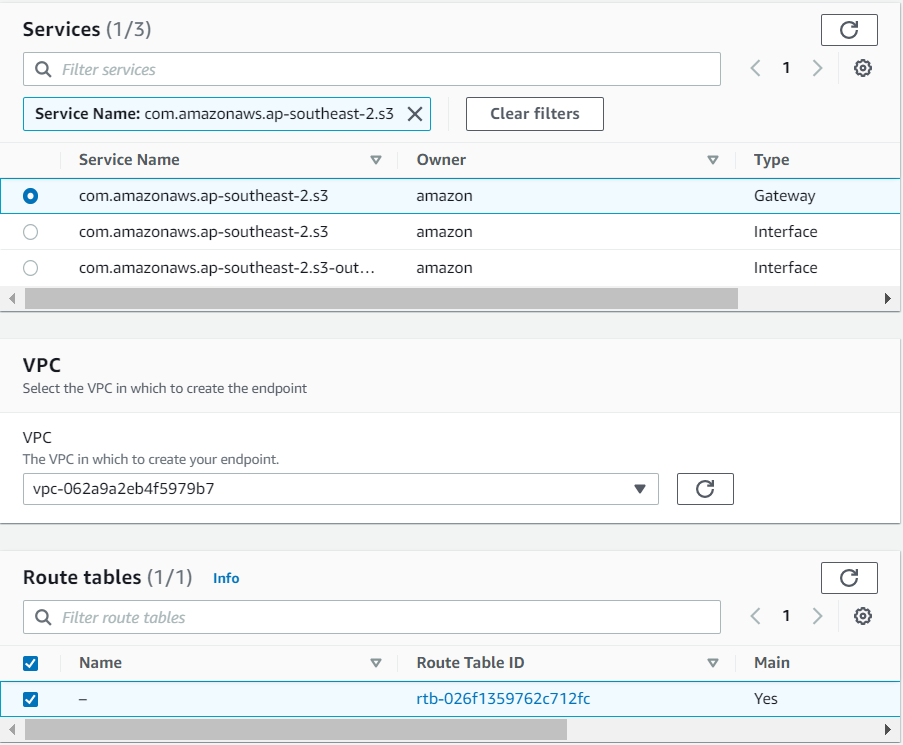The image size is (903, 745).
Task: Sort services by Service Name column
Action: 376,159
